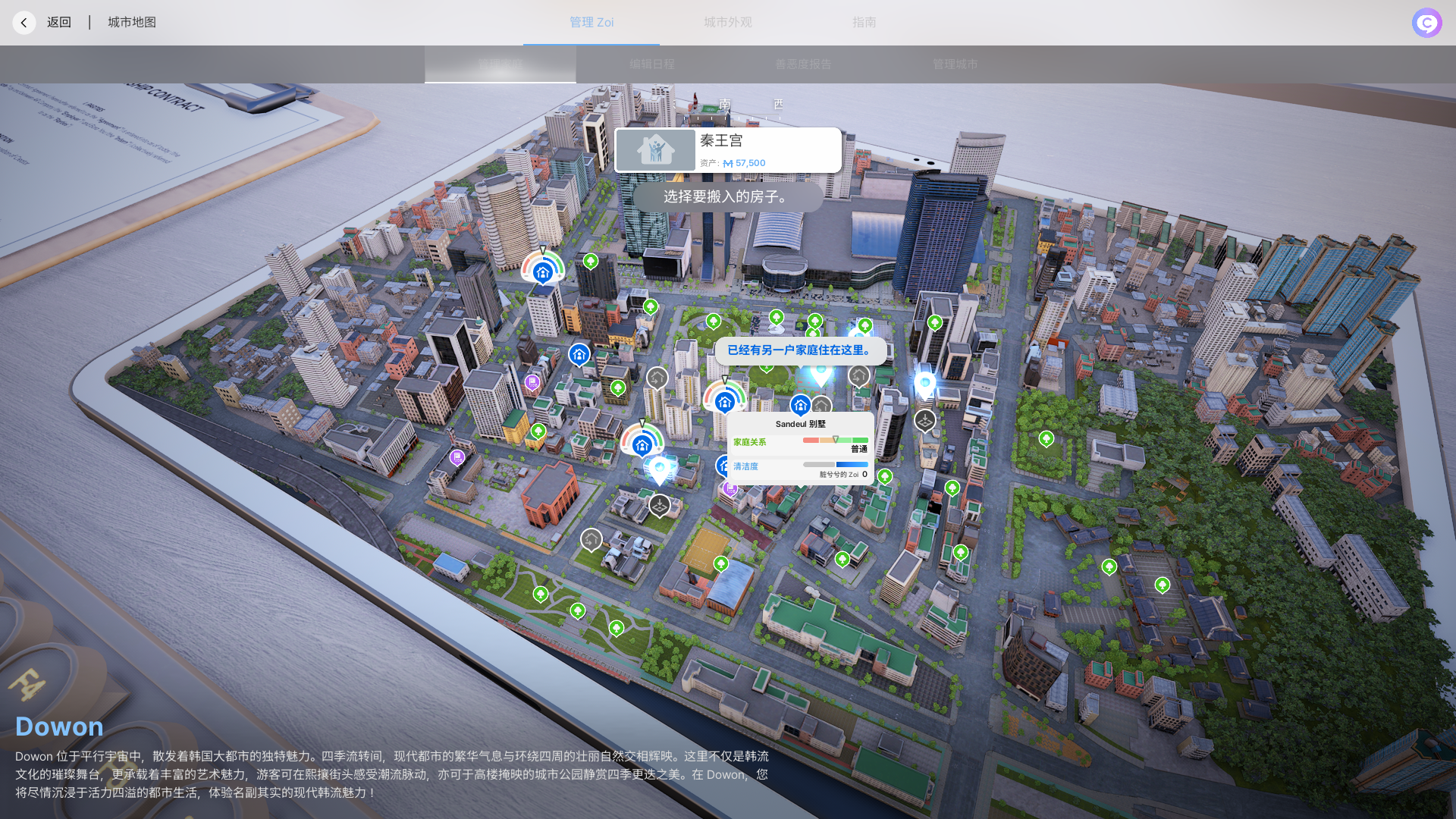Screen dimensions: 1456x819
Task: Click the 返回 button label
Action: pyautogui.click(x=59, y=23)
